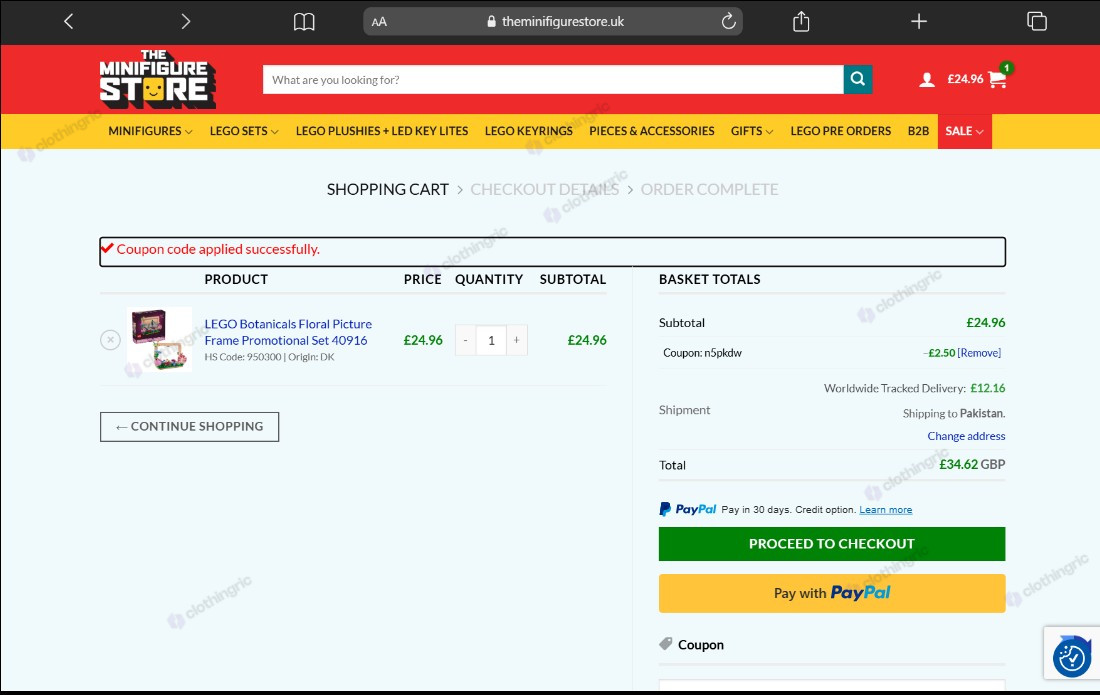Viewport: 1100px width, 695px height.
Task: Click the teal search magnifier button
Action: pos(857,79)
